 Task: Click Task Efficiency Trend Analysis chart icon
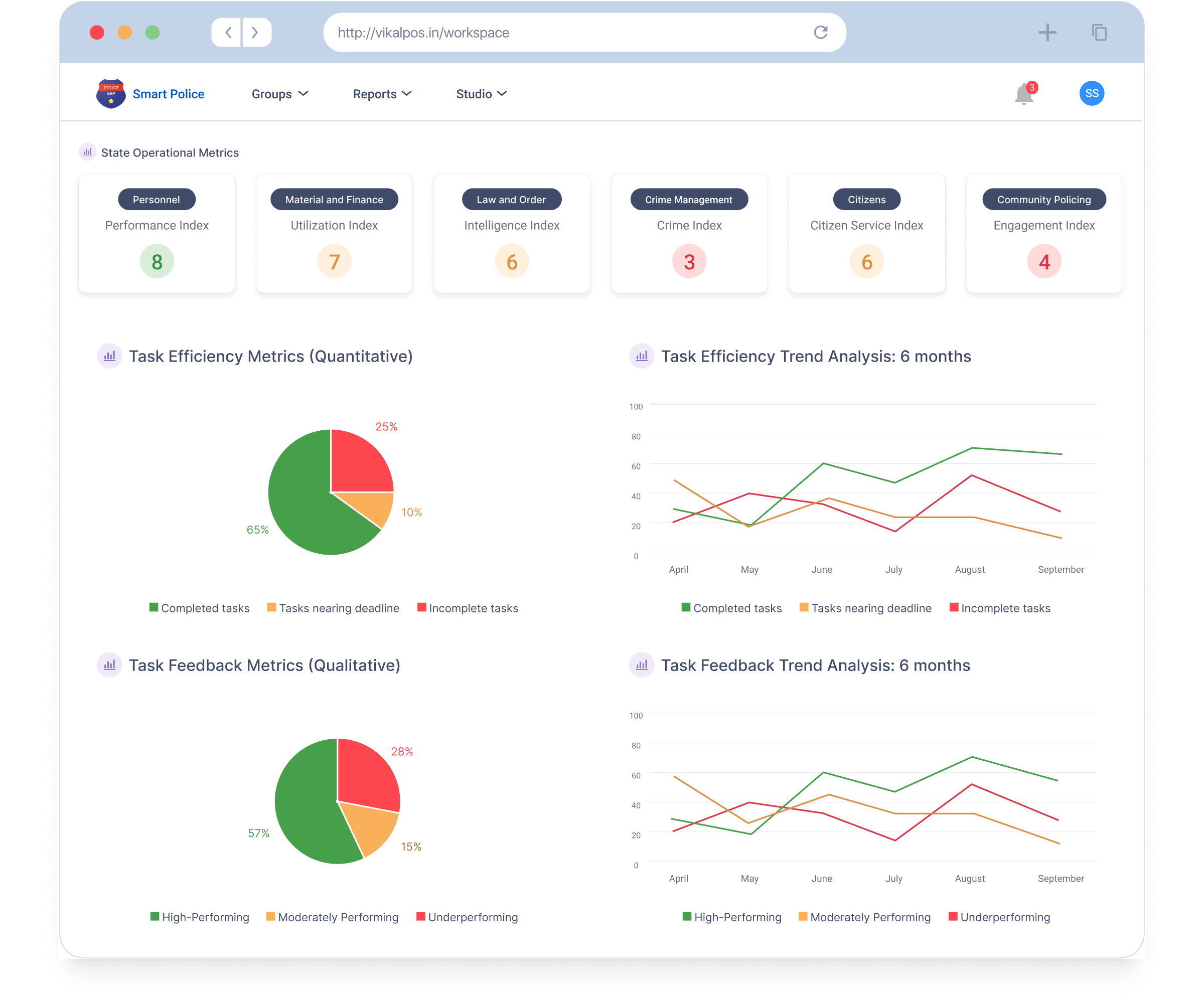coord(642,356)
